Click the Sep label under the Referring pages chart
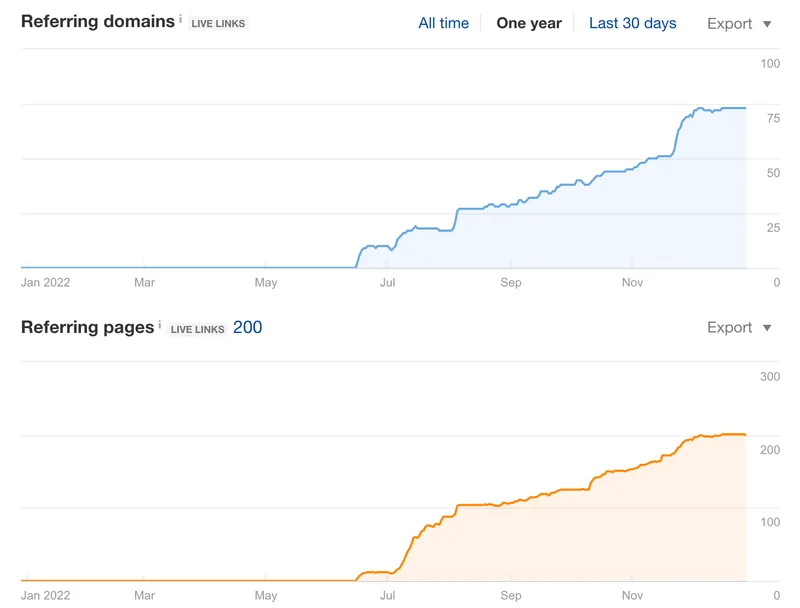 click(510, 595)
